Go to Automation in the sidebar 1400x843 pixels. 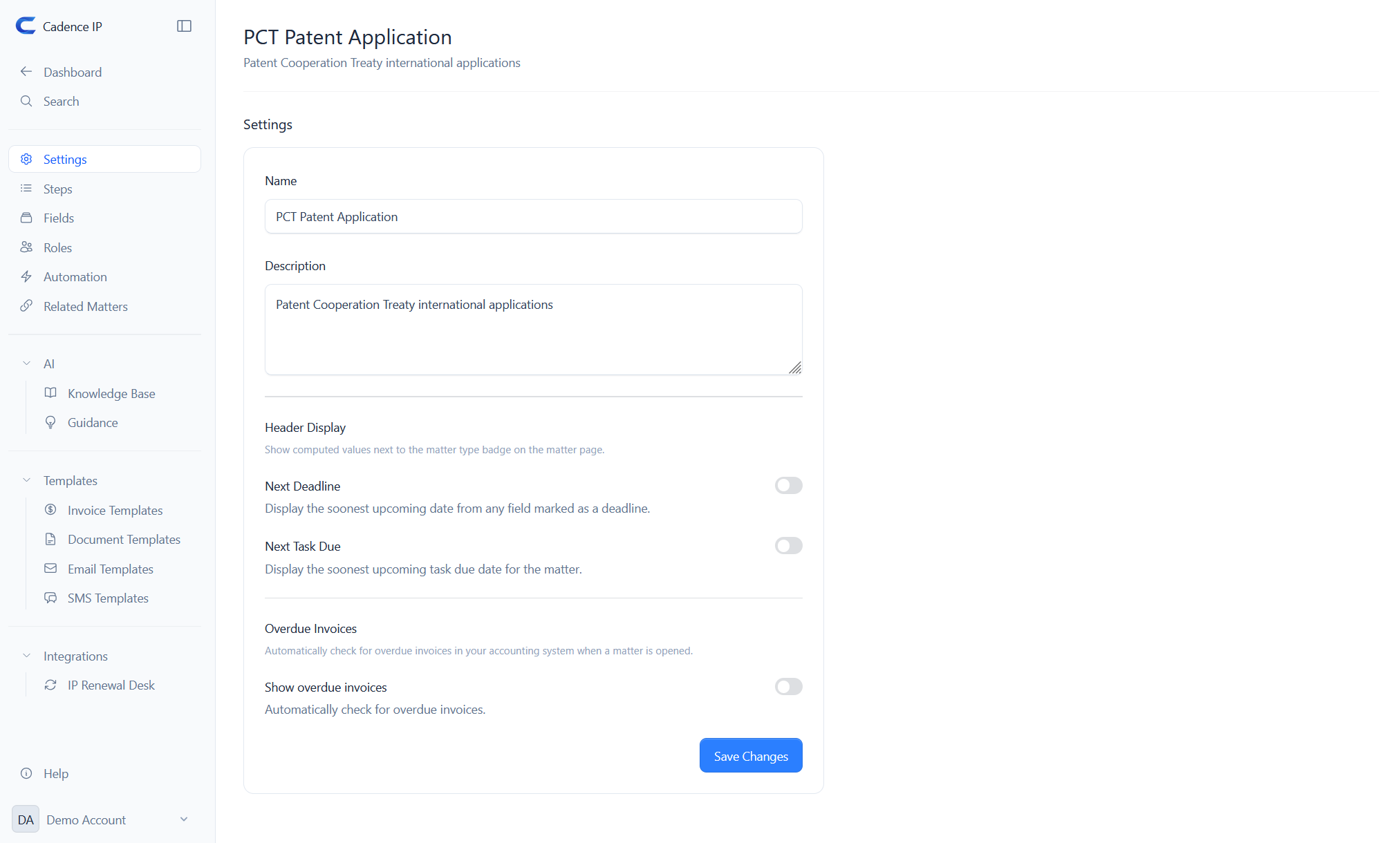click(x=104, y=276)
